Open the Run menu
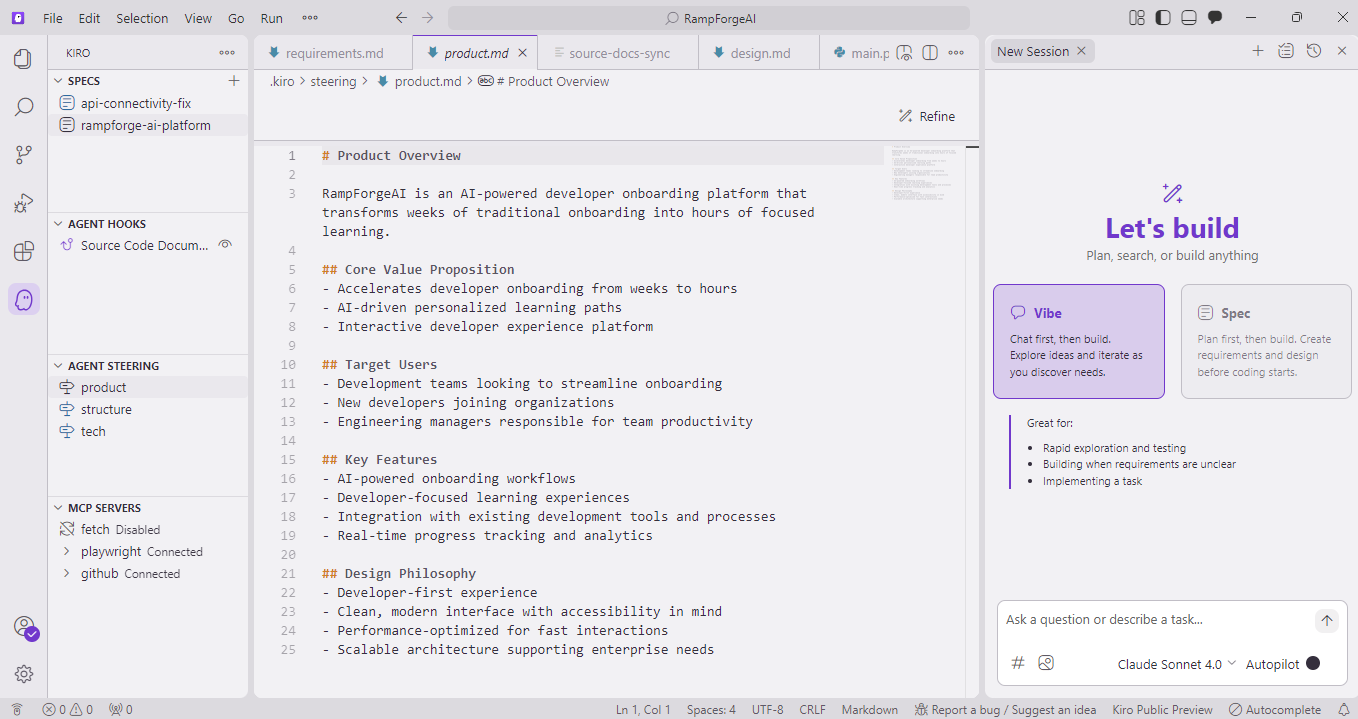 click(x=271, y=18)
